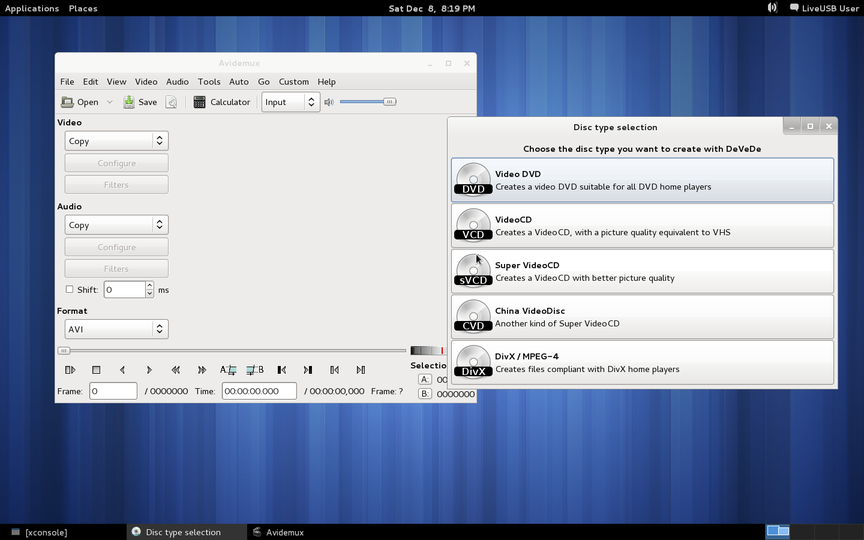Expand the AVI format dropdown
Viewport: 864px width, 540px height.
point(116,329)
